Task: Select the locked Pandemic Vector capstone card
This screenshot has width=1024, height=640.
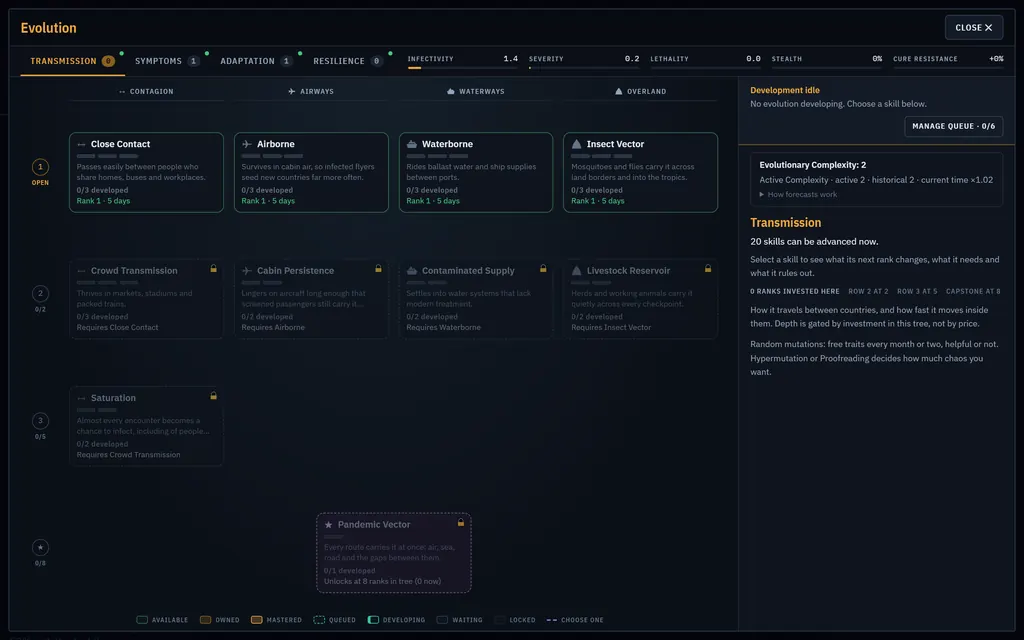Action: (x=394, y=552)
